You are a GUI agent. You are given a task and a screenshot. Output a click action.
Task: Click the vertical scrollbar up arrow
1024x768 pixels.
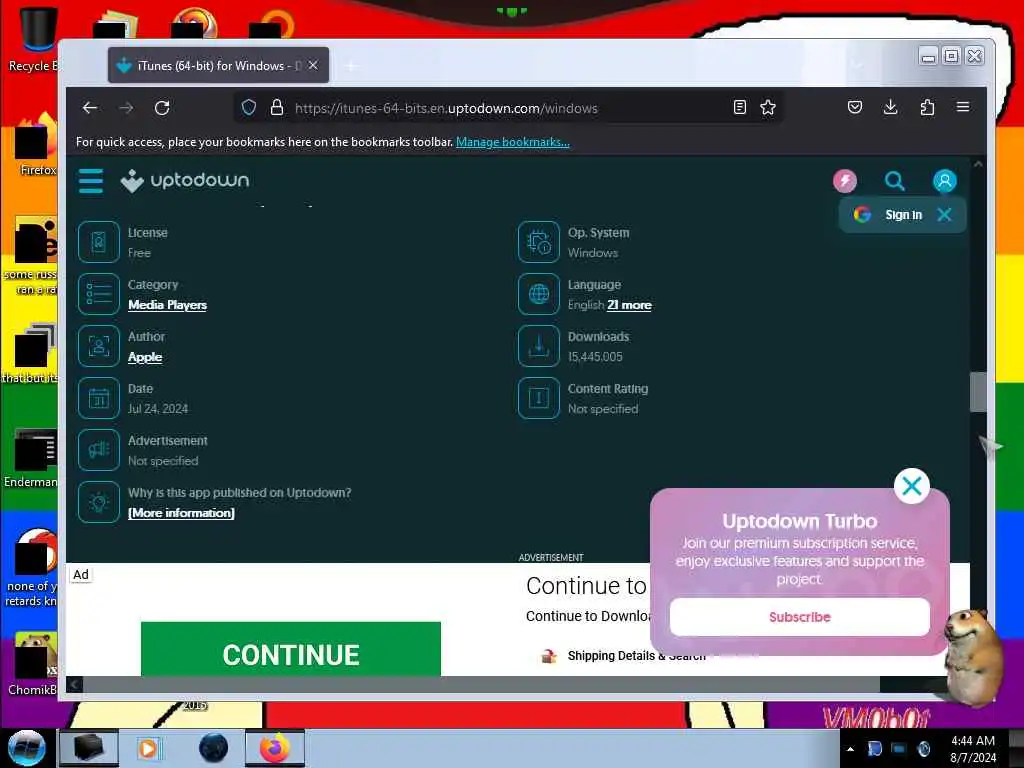(978, 165)
